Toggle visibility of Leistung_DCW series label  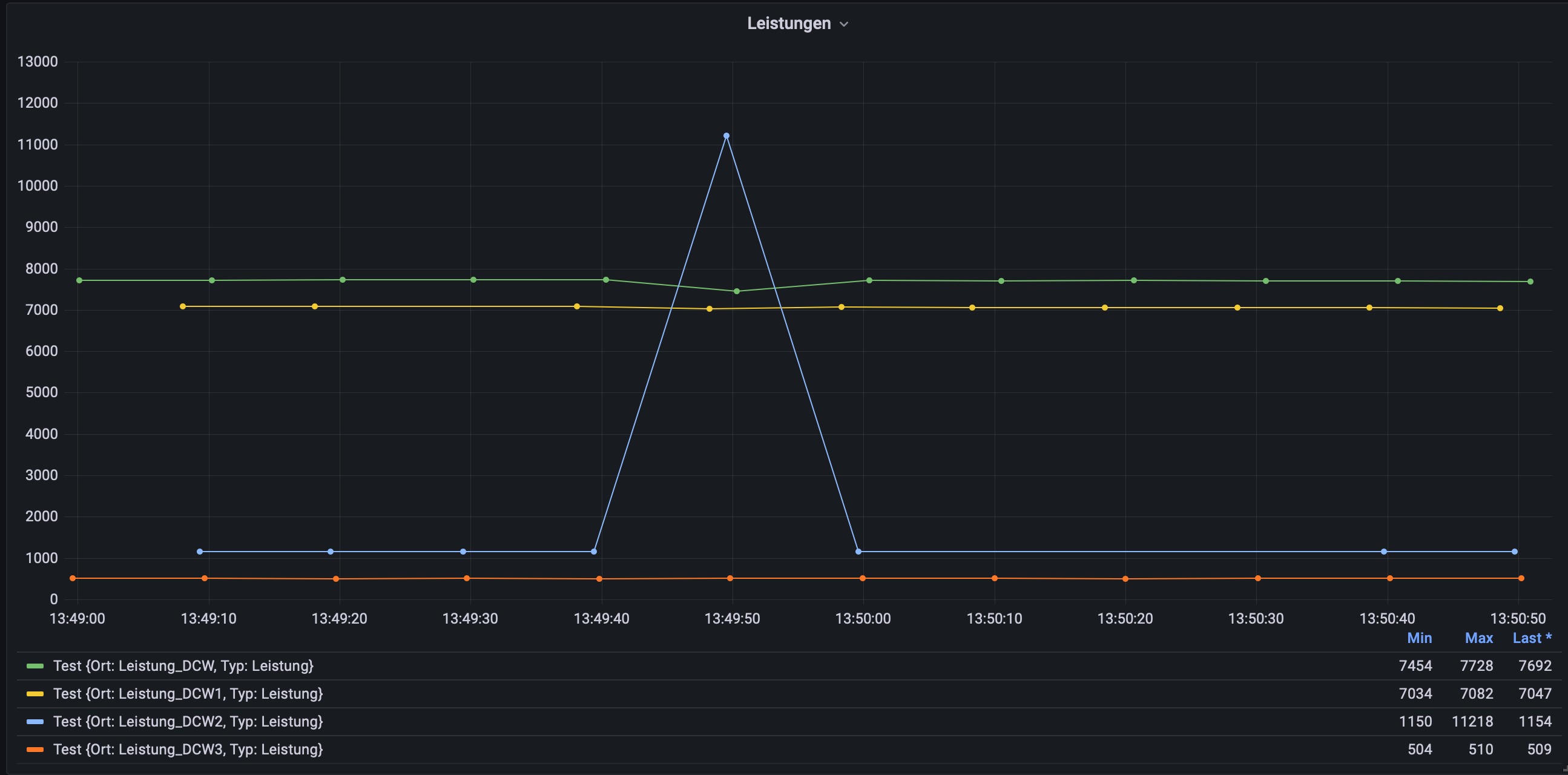tap(183, 666)
